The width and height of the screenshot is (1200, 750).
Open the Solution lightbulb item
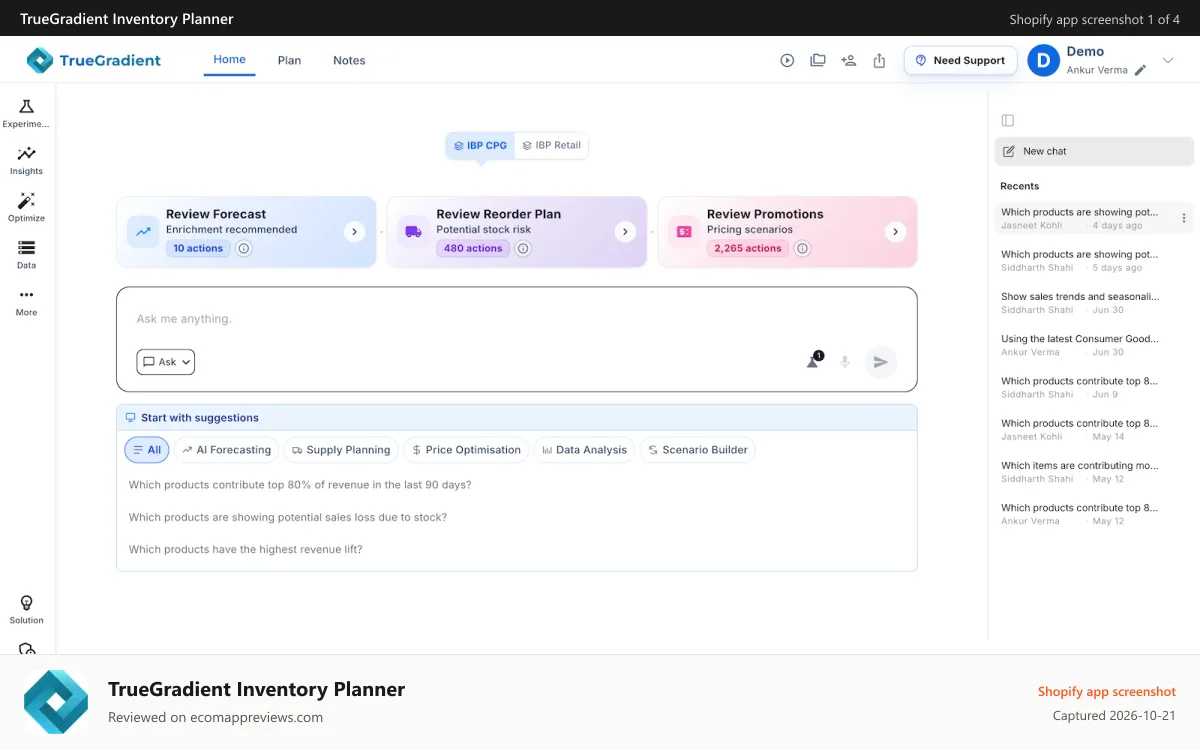[26, 609]
